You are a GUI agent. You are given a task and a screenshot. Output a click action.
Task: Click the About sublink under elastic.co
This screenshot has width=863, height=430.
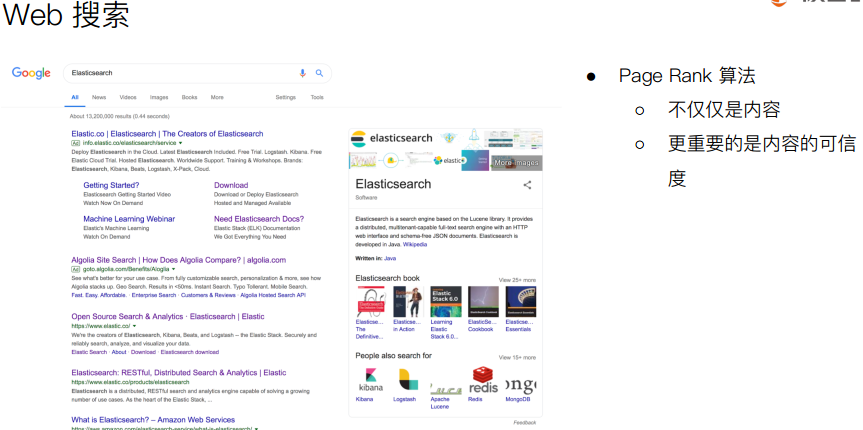coord(119,352)
